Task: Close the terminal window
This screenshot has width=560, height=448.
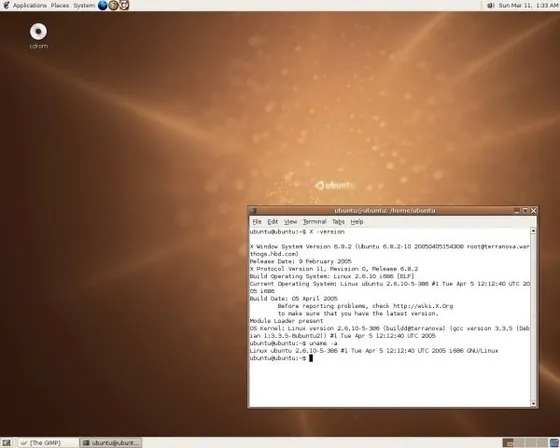Action: tap(534, 211)
